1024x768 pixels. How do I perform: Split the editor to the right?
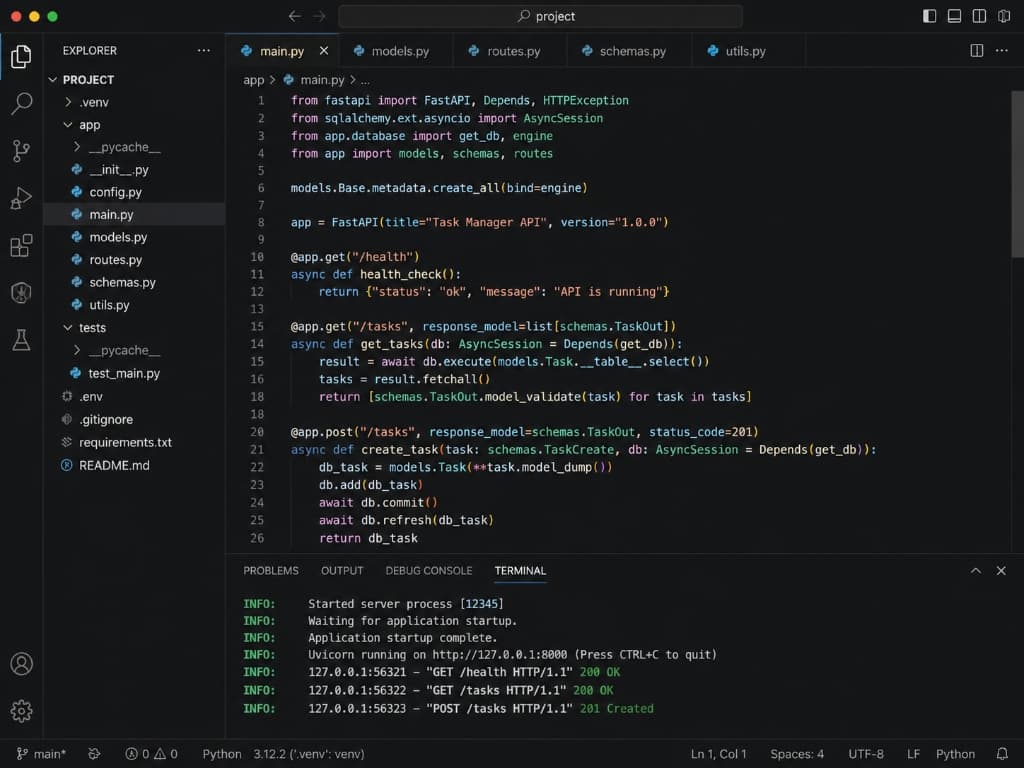click(x=976, y=50)
